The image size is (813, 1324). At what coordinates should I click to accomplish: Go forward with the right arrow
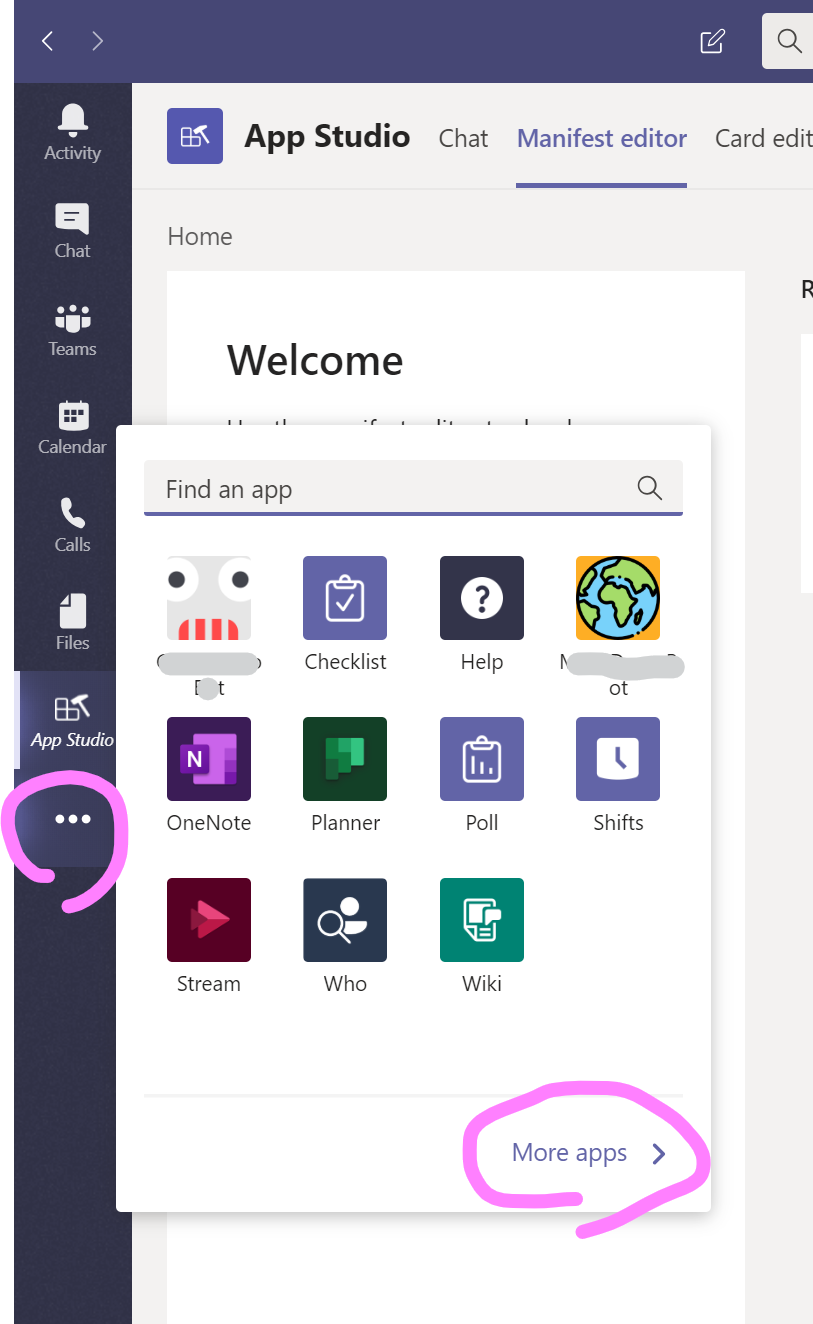tap(97, 41)
